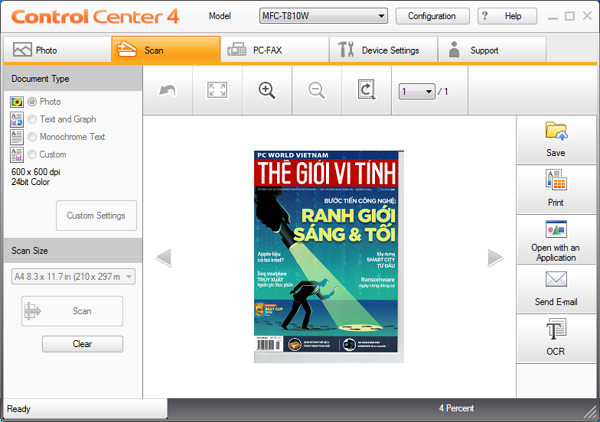Click the scanned magazine cover preview
This screenshot has width=600, height=422.
328,256
